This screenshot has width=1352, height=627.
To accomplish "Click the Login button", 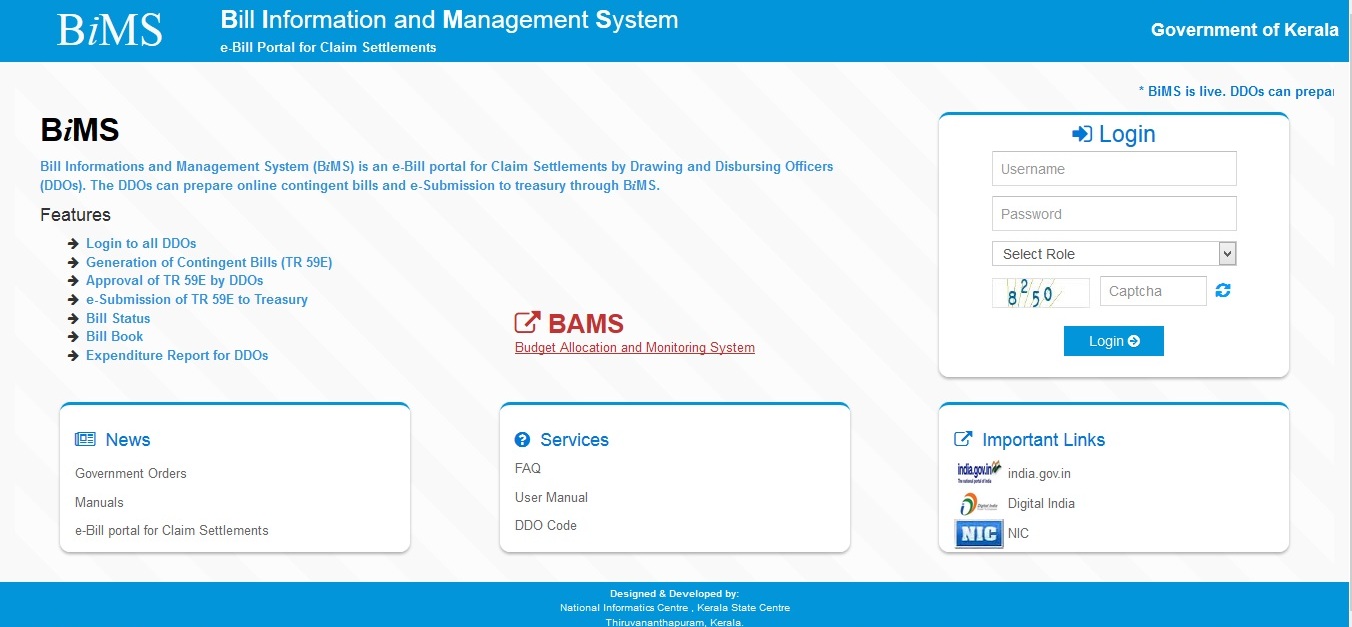I will click(1113, 340).
